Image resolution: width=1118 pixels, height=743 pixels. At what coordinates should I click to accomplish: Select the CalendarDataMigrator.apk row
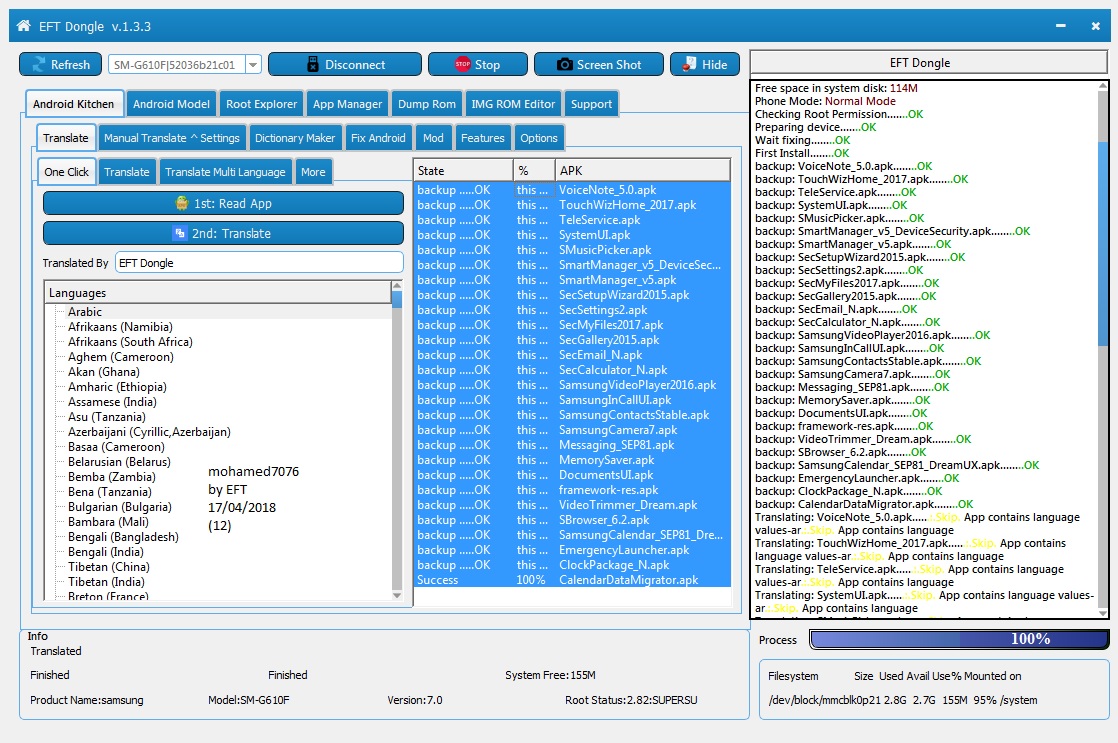pyautogui.click(x=572, y=580)
